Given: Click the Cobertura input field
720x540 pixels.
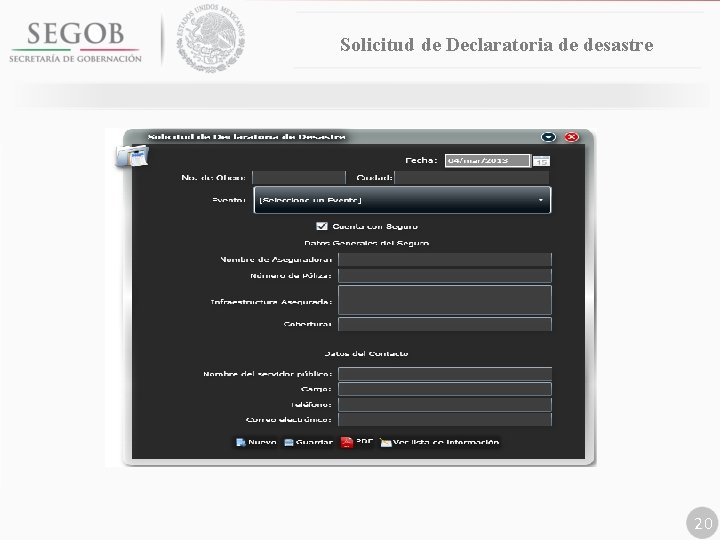Looking at the screenshot, I should click(x=445, y=324).
